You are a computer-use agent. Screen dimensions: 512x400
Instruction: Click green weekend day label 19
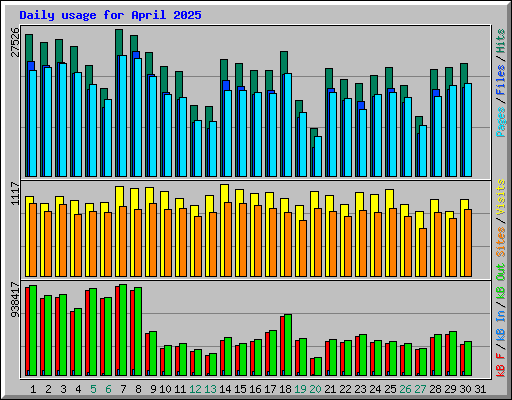300,389
